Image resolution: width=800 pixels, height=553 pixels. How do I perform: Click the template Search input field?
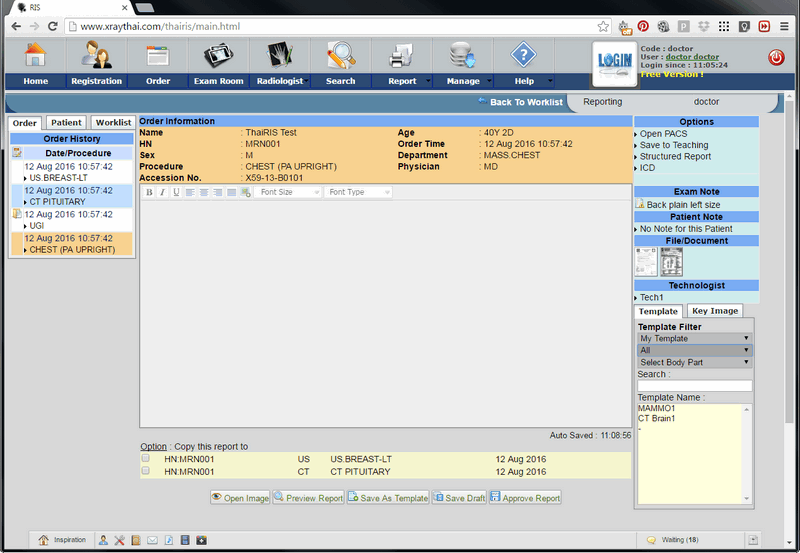click(x=694, y=385)
